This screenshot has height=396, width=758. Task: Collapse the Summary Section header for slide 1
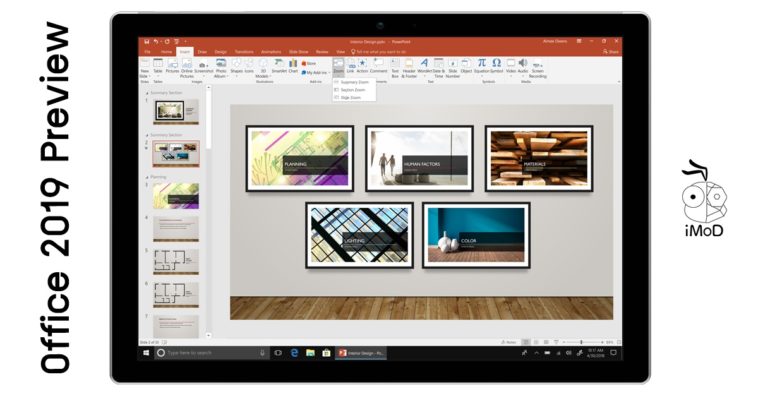[147, 93]
